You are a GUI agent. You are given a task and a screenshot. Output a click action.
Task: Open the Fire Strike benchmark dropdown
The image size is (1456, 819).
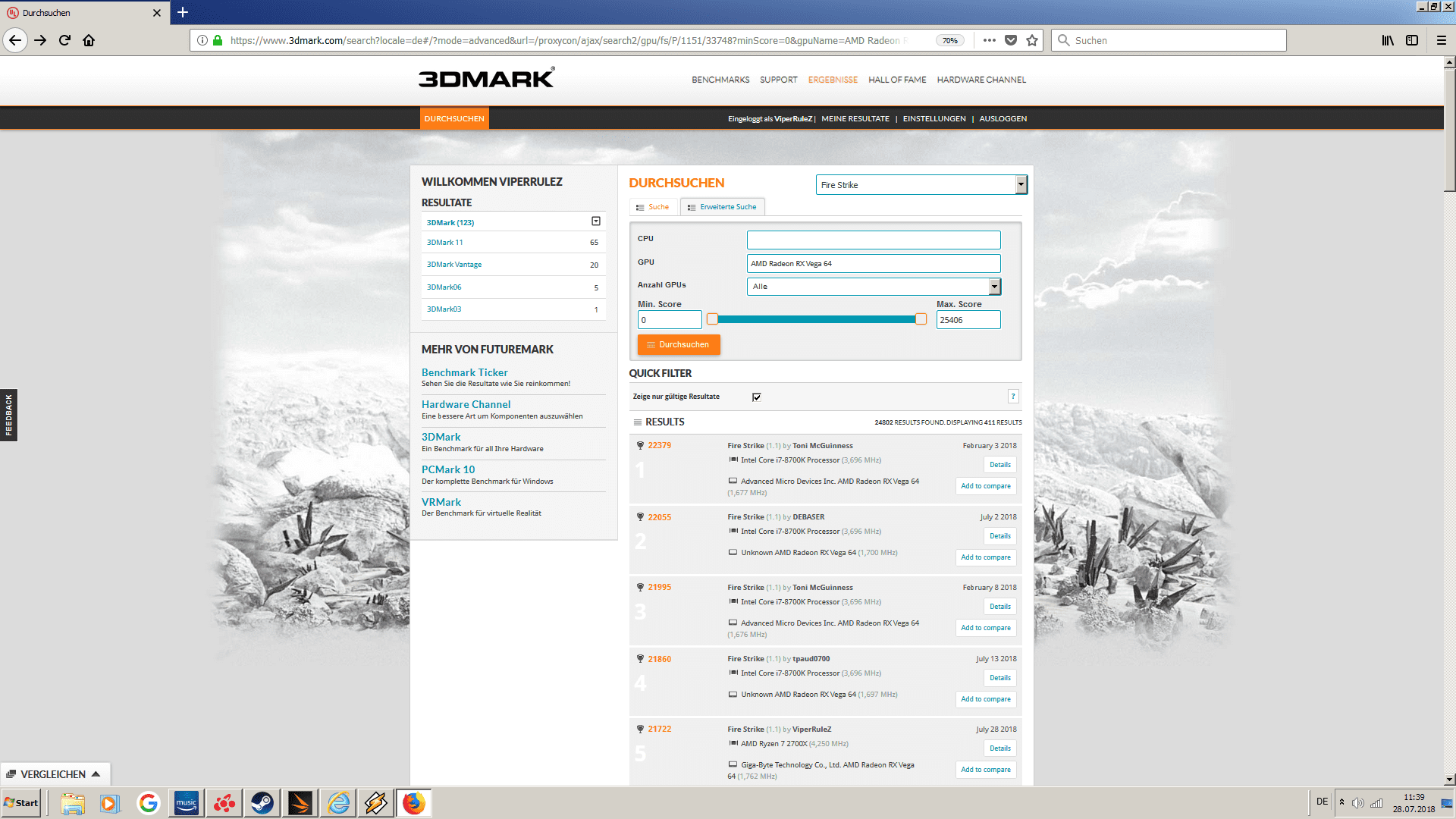coord(921,185)
